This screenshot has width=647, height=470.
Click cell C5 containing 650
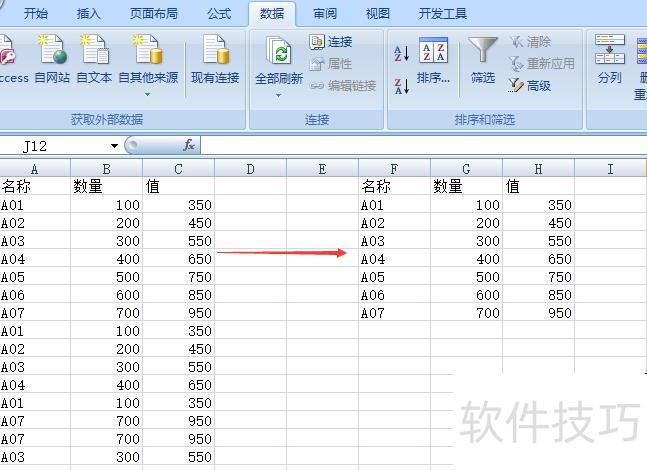point(178,259)
